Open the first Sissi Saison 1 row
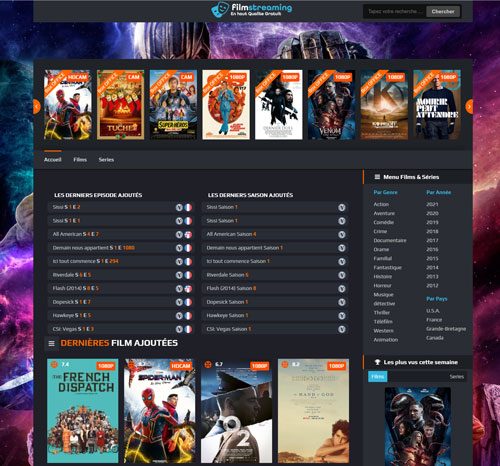 click(275, 207)
